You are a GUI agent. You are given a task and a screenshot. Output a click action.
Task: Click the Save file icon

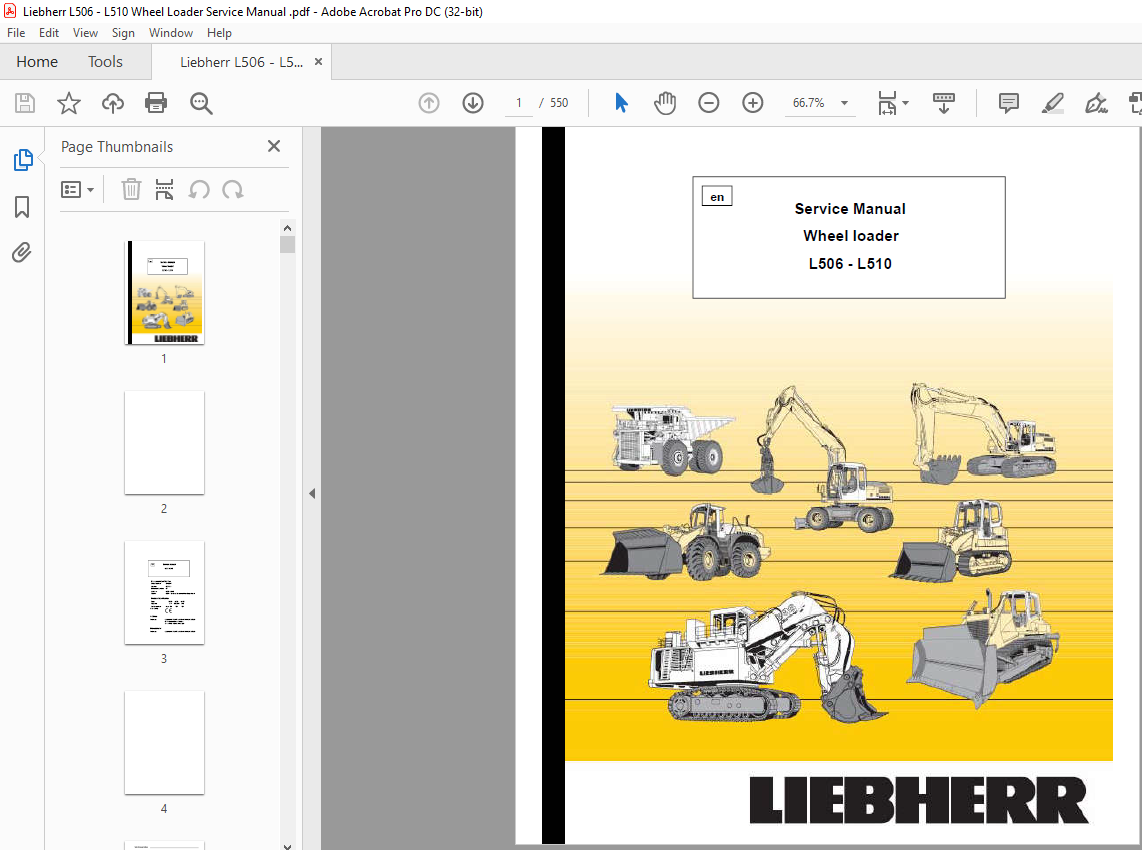tap(25, 103)
